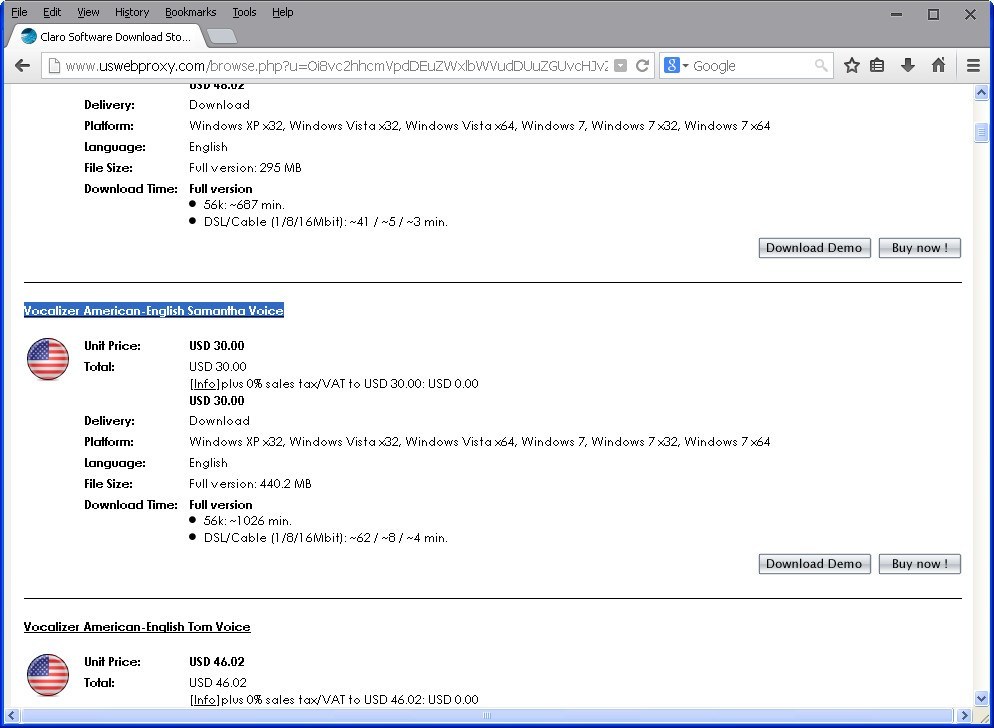This screenshot has width=994, height=728.
Task: Show bookmarks list icon
Action: click(877, 65)
